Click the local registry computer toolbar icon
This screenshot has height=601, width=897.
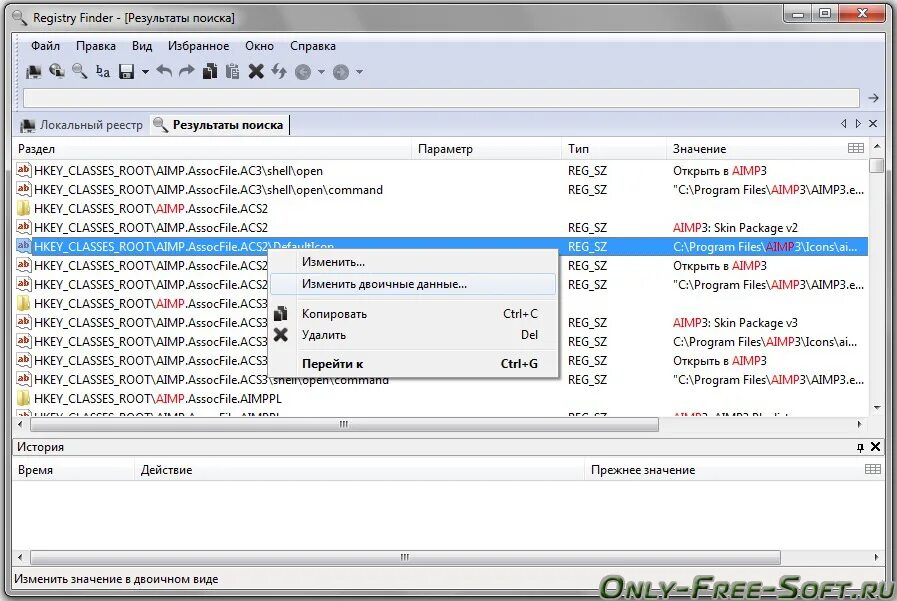34,71
